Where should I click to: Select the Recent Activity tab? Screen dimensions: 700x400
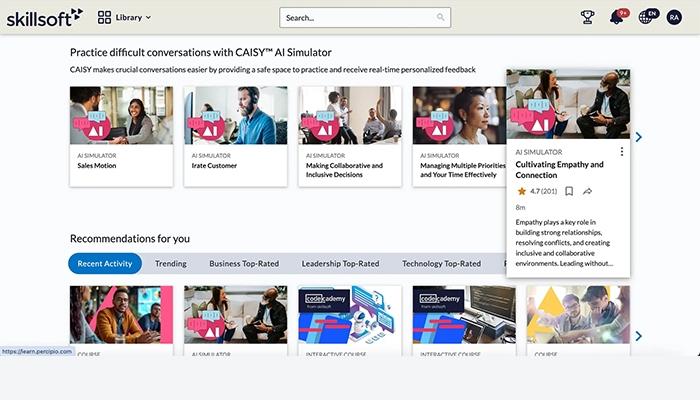(x=105, y=264)
